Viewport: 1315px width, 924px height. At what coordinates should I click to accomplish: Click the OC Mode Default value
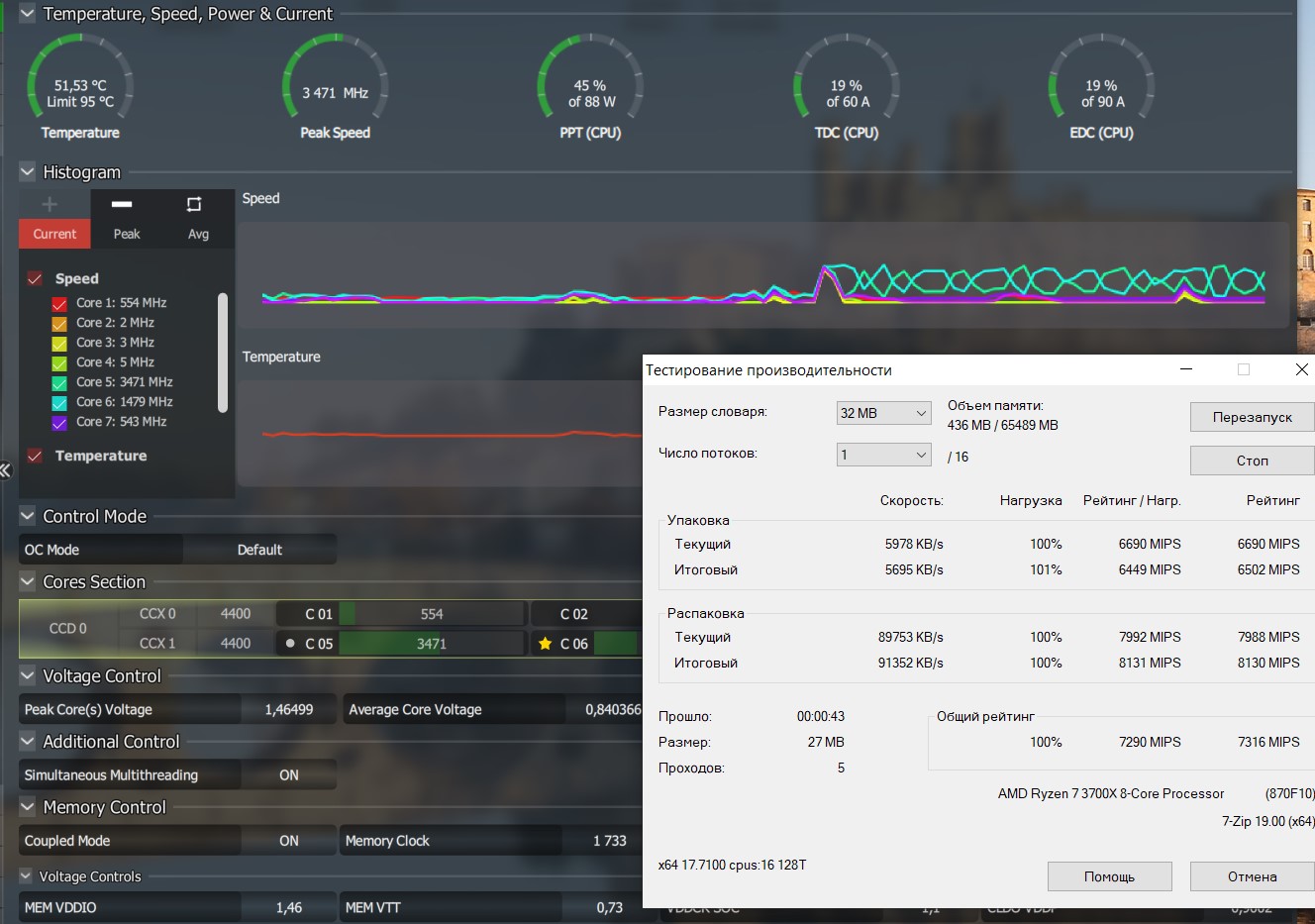pyautogui.click(x=259, y=550)
